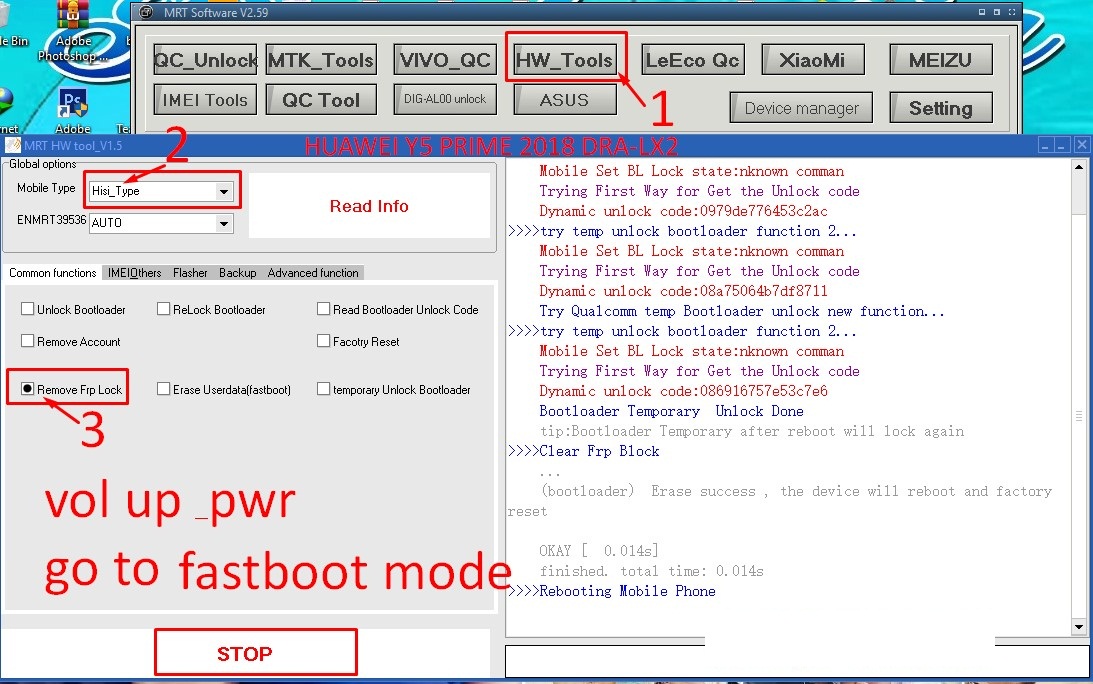Screen dimensions: 1093x684
Task: Check the Erase Userdata(fastboot) option
Action: tap(164, 389)
